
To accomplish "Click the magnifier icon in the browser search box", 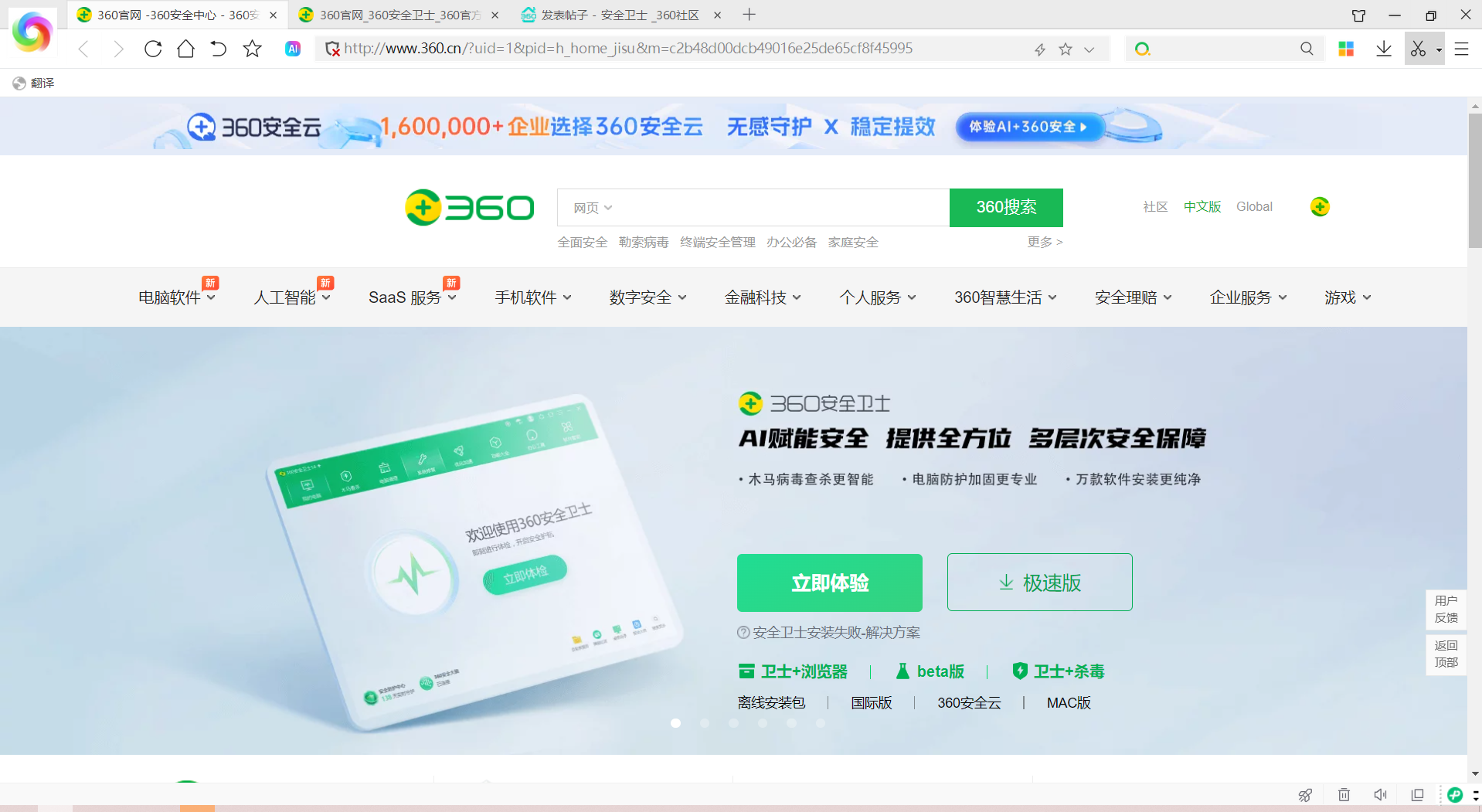I will (x=1307, y=49).
